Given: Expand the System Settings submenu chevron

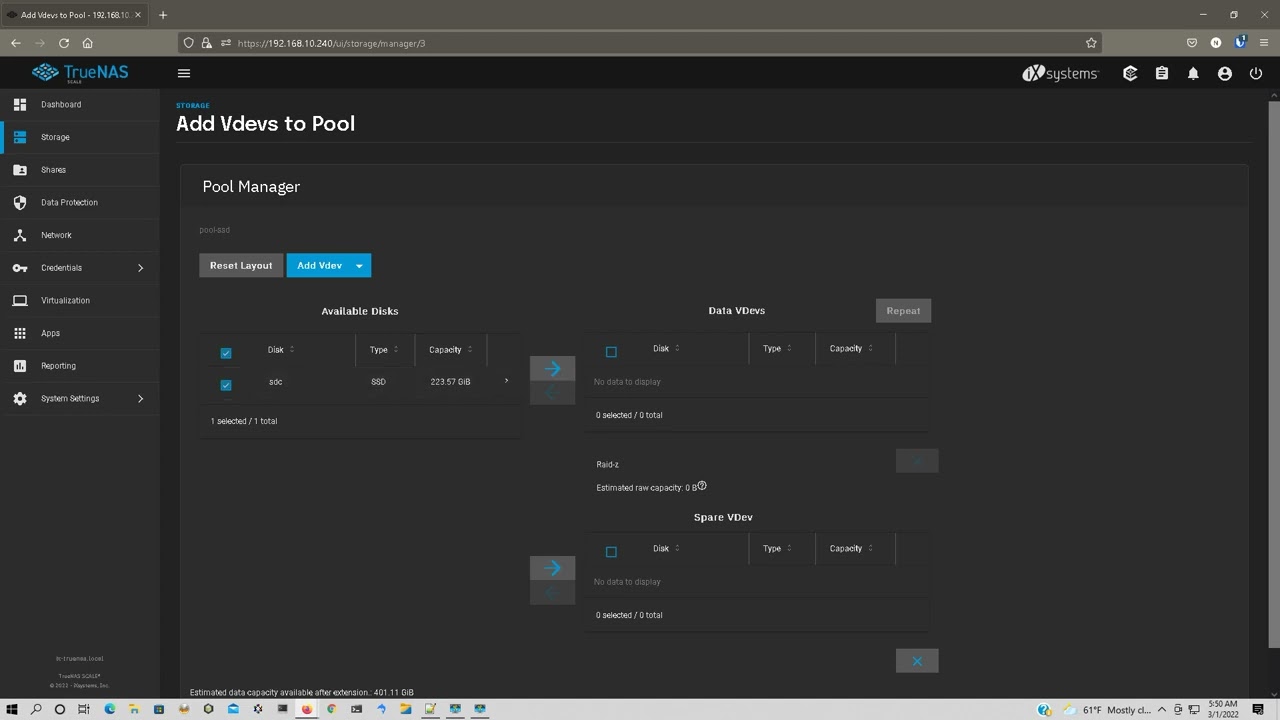Looking at the screenshot, I should pyautogui.click(x=140, y=398).
